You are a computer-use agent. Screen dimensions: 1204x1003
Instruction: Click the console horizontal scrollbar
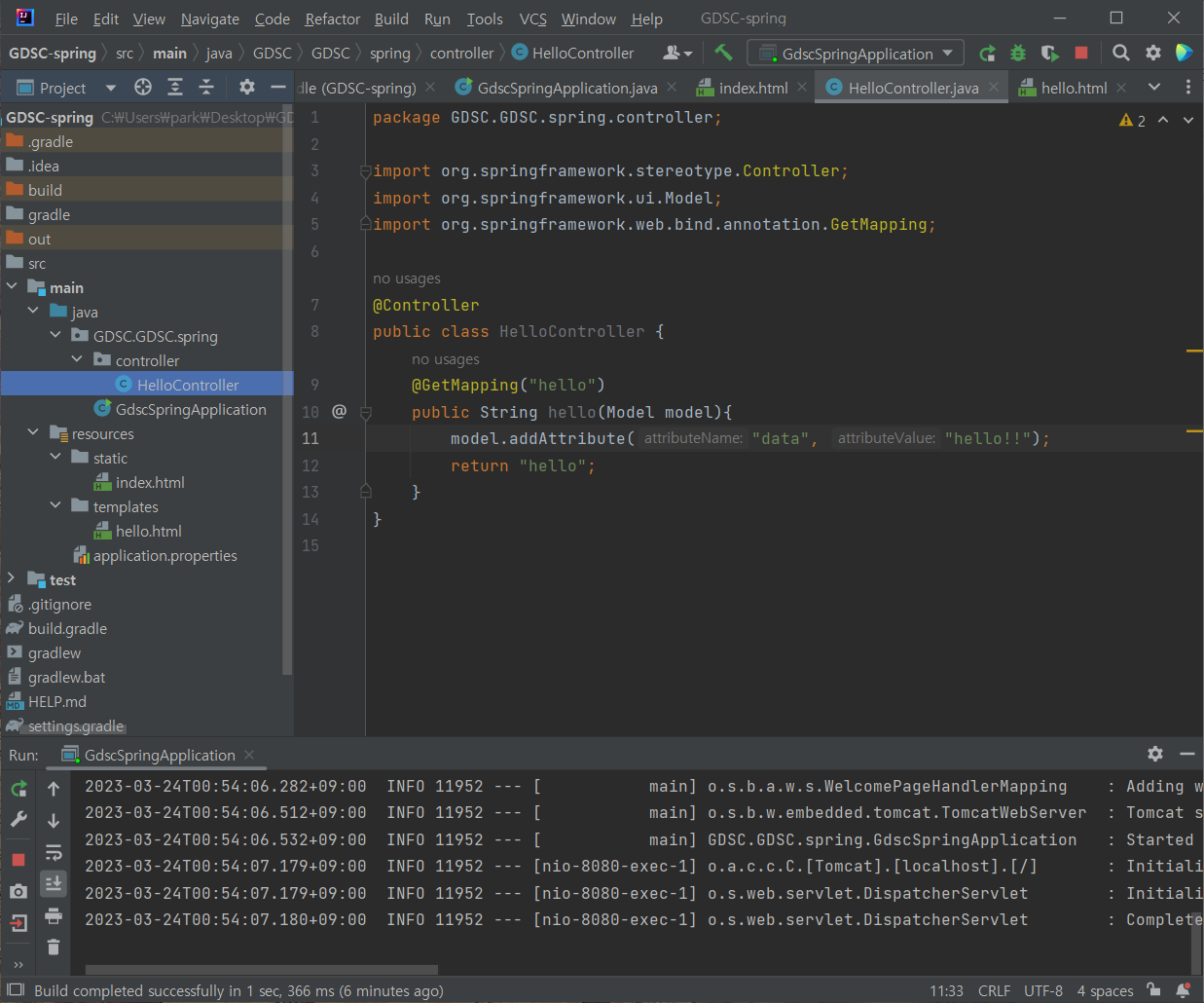tap(261, 969)
